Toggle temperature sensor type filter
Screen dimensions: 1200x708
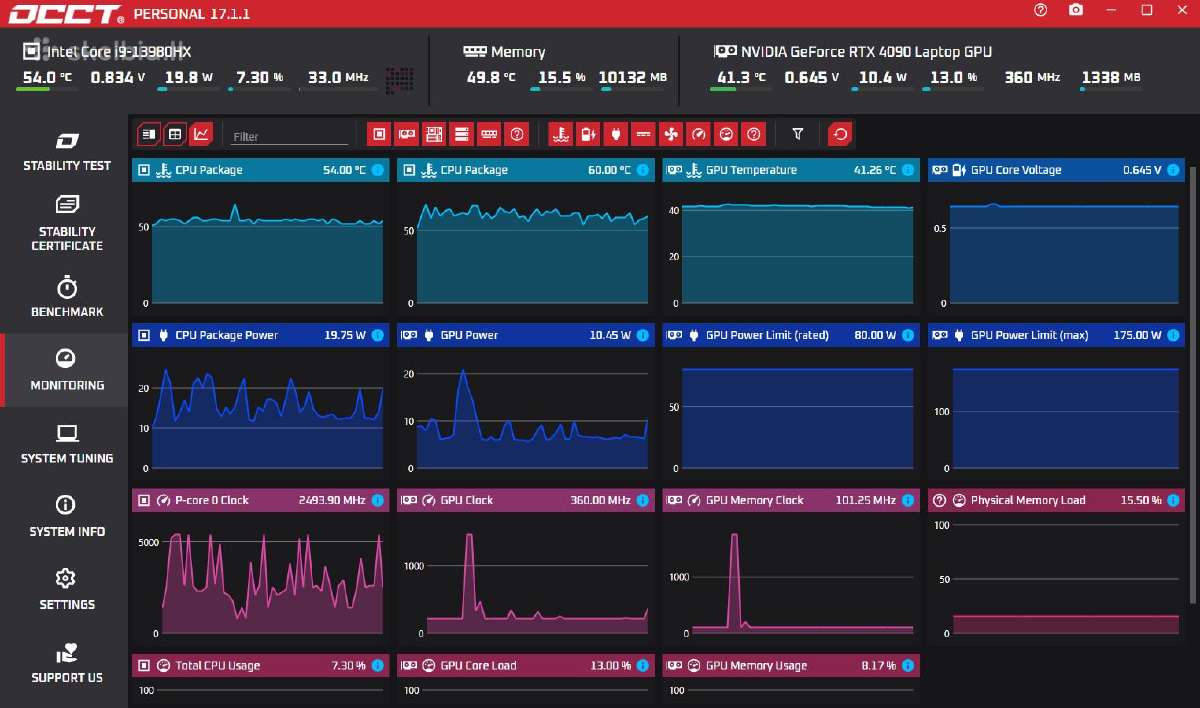560,134
